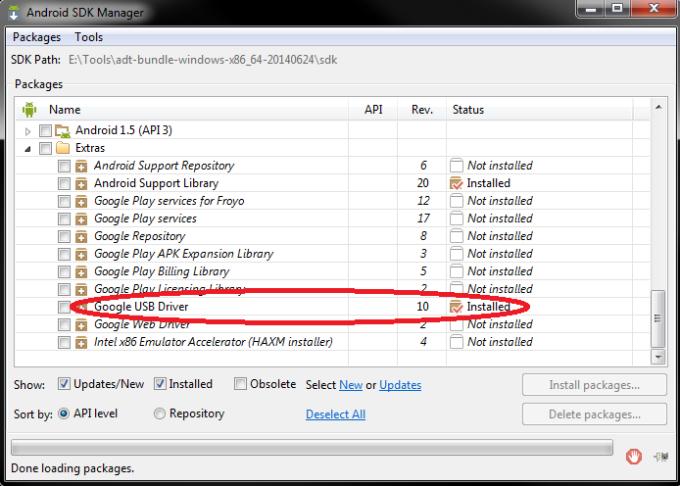Uncheck the Installed show filter
680x486 pixels.
click(160, 384)
